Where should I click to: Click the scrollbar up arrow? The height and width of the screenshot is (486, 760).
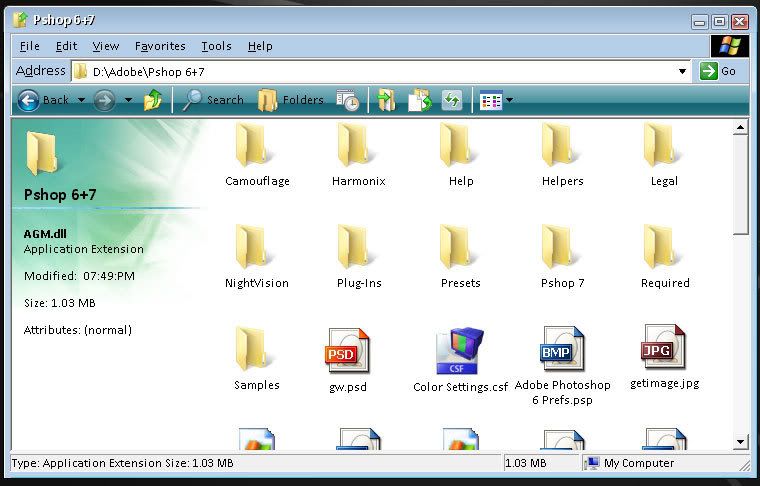point(740,128)
